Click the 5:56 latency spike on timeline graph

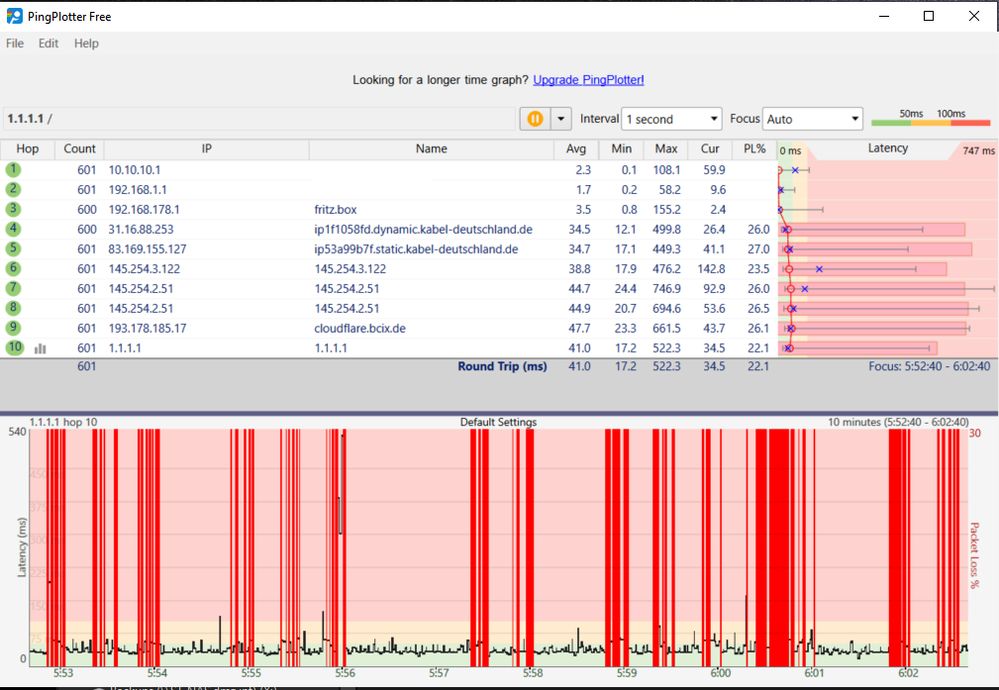tap(342, 480)
